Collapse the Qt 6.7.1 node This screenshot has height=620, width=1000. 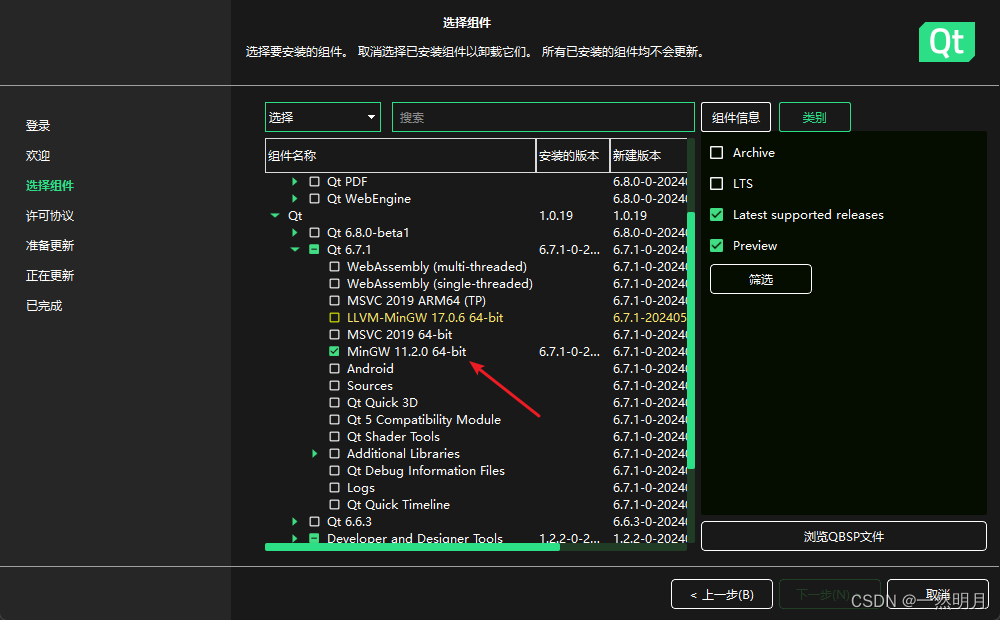tap(295, 250)
